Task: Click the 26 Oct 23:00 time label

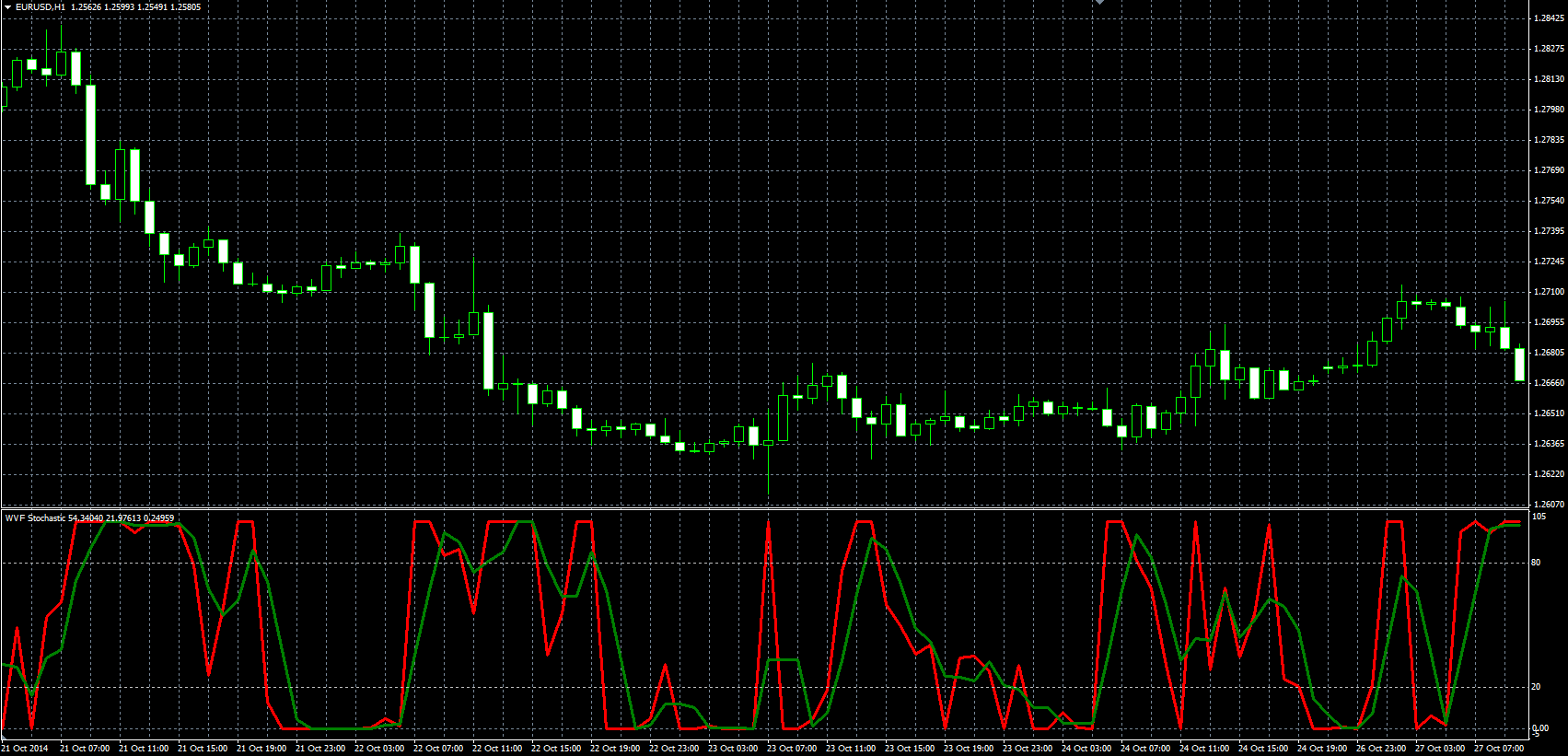Action: pos(1381,749)
